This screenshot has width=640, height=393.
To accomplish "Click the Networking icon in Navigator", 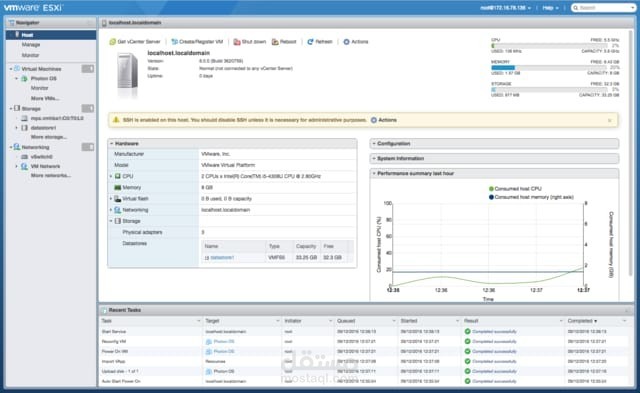I will pos(17,147).
